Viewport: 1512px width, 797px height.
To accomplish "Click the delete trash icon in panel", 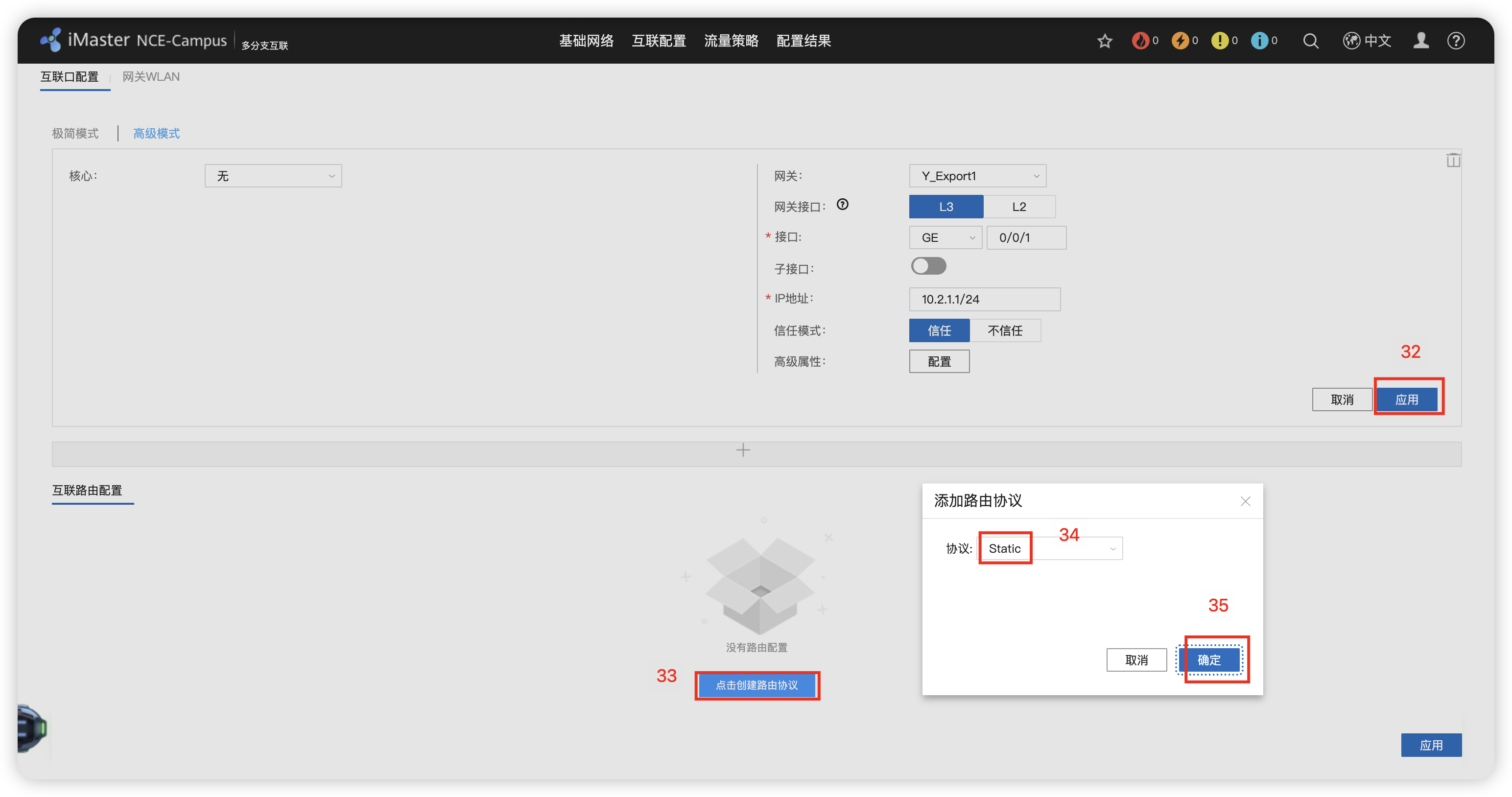I will point(1453,160).
